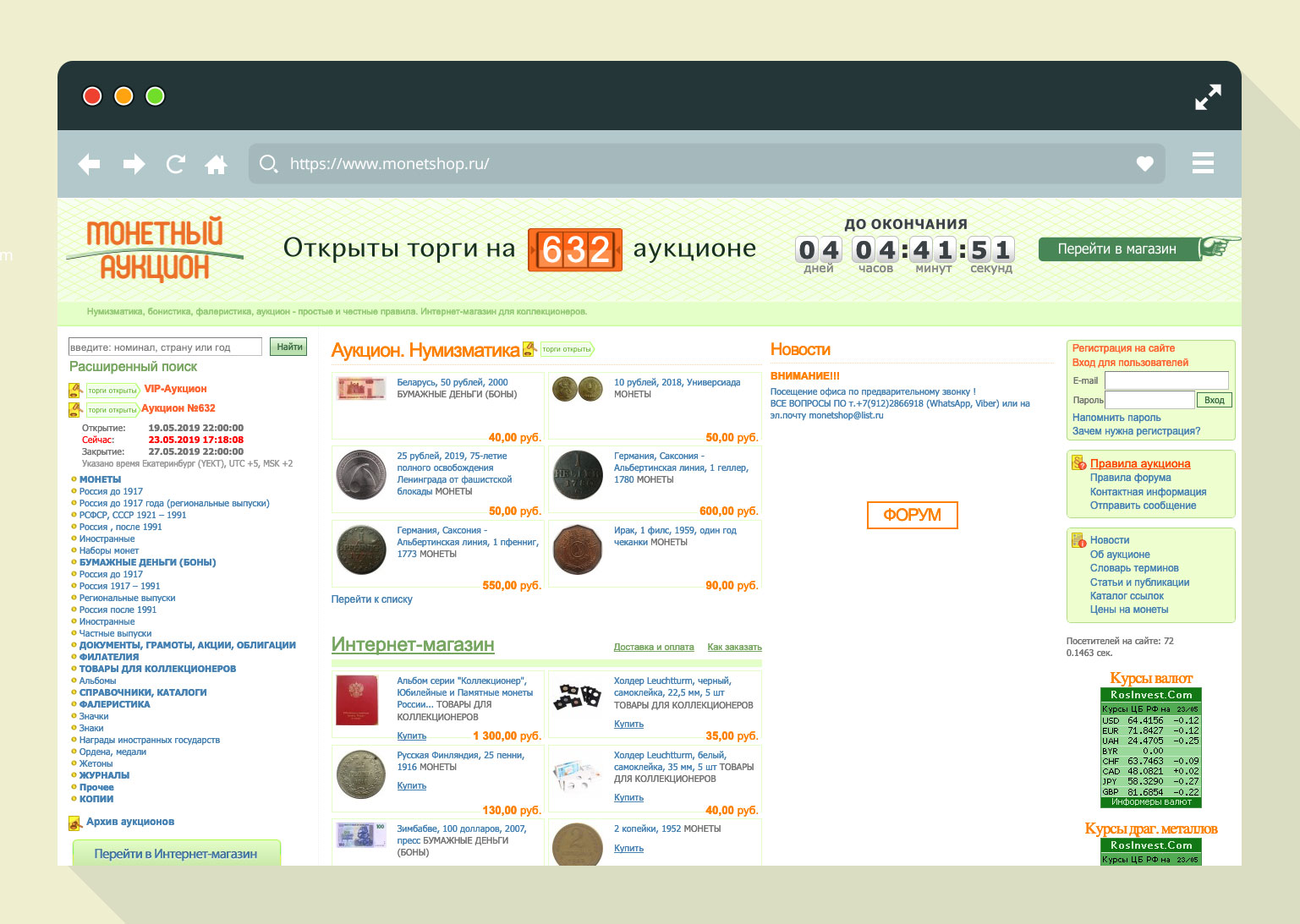The height and width of the screenshot is (924, 1300).
Task: Click the browser back arrow
Action: click(x=89, y=164)
